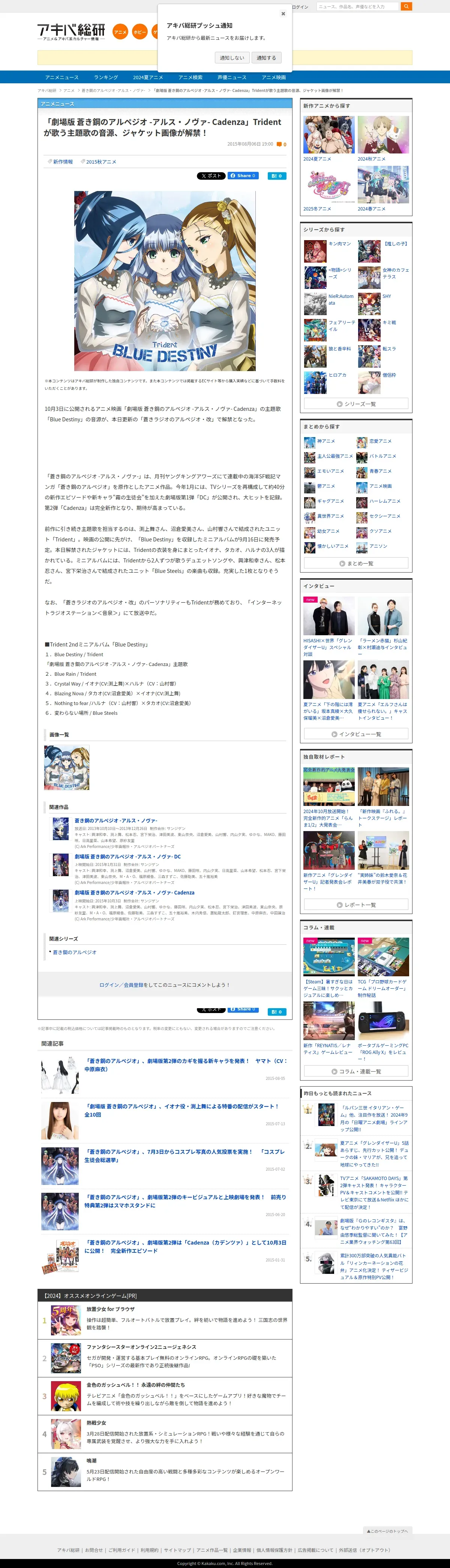Open the サイトマップ footer link
The image size is (450, 1568).
click(177, 1550)
